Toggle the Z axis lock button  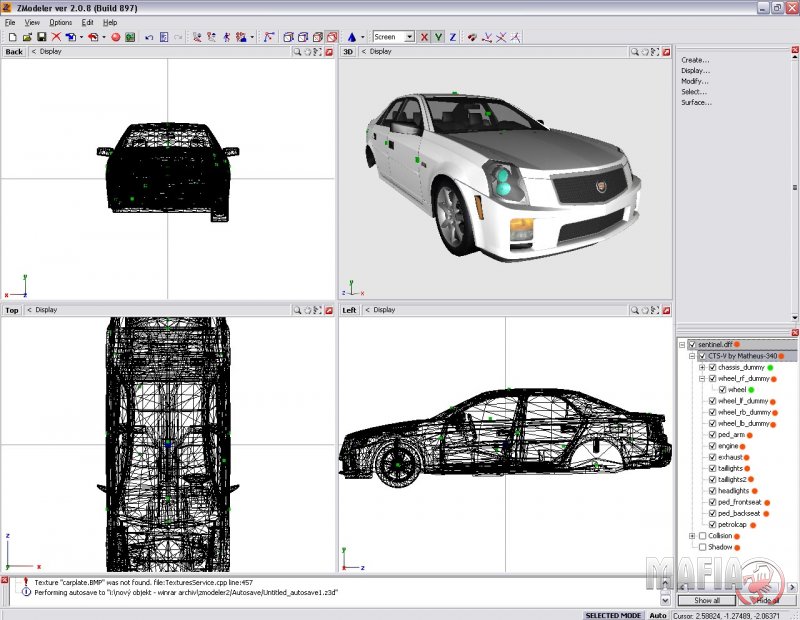(x=452, y=37)
